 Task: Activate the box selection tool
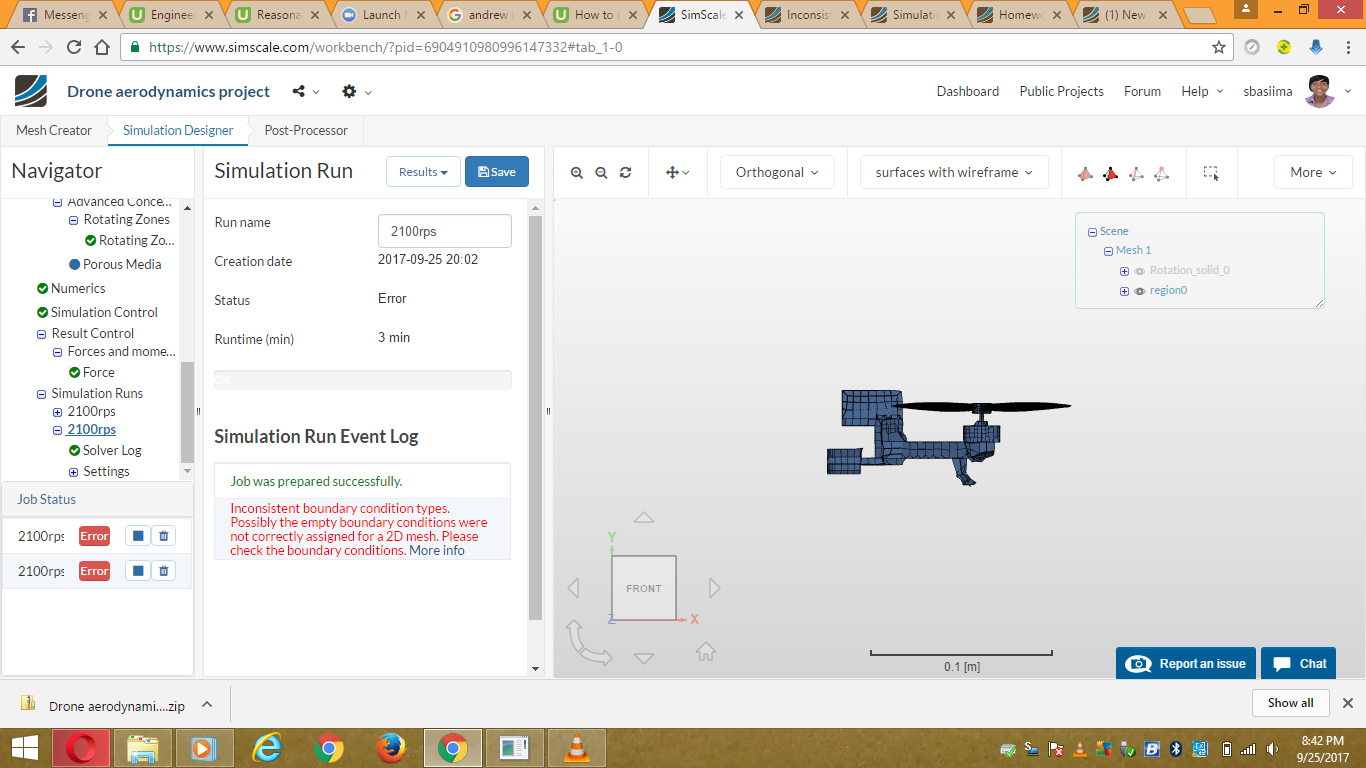(x=1211, y=173)
